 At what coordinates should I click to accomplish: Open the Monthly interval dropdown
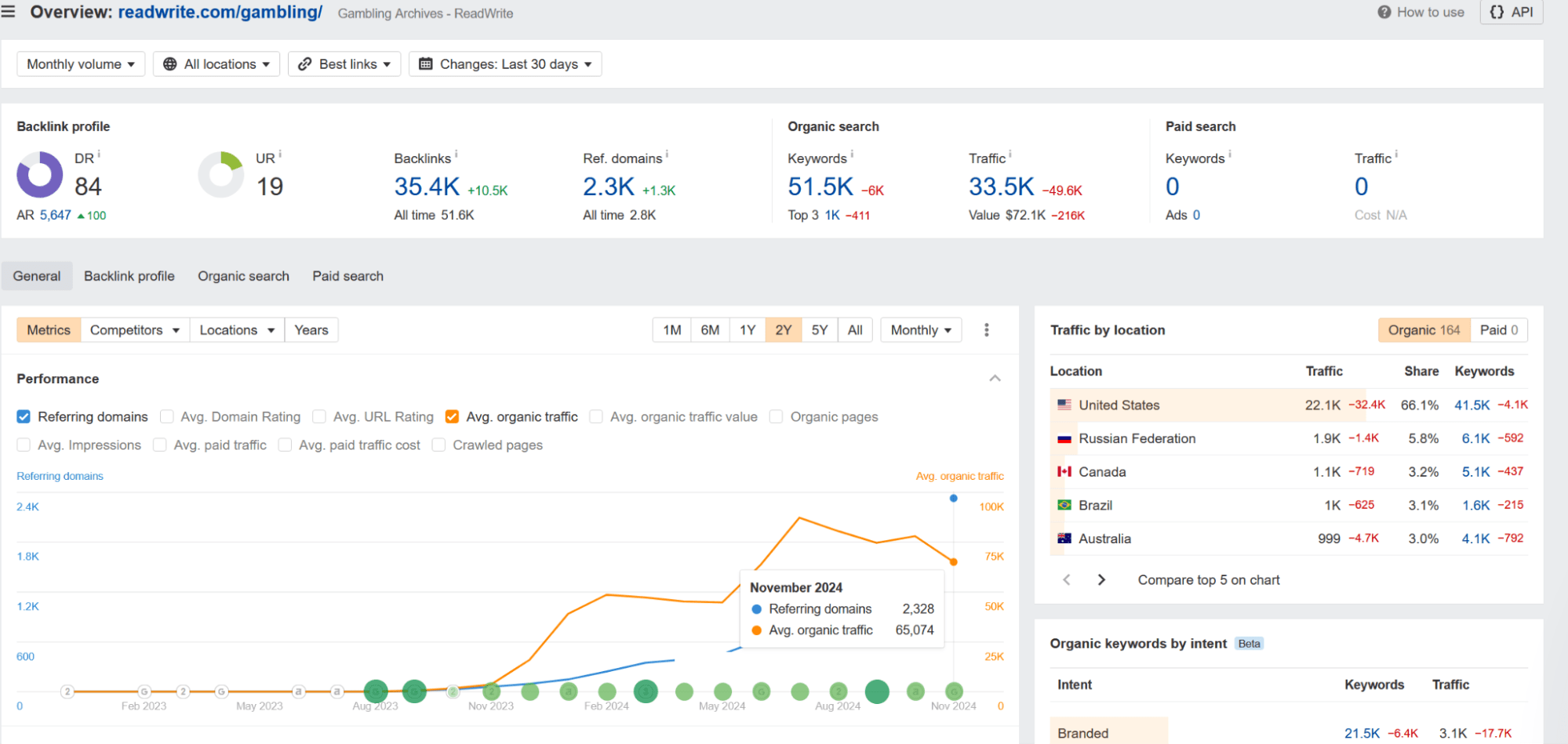tap(921, 330)
